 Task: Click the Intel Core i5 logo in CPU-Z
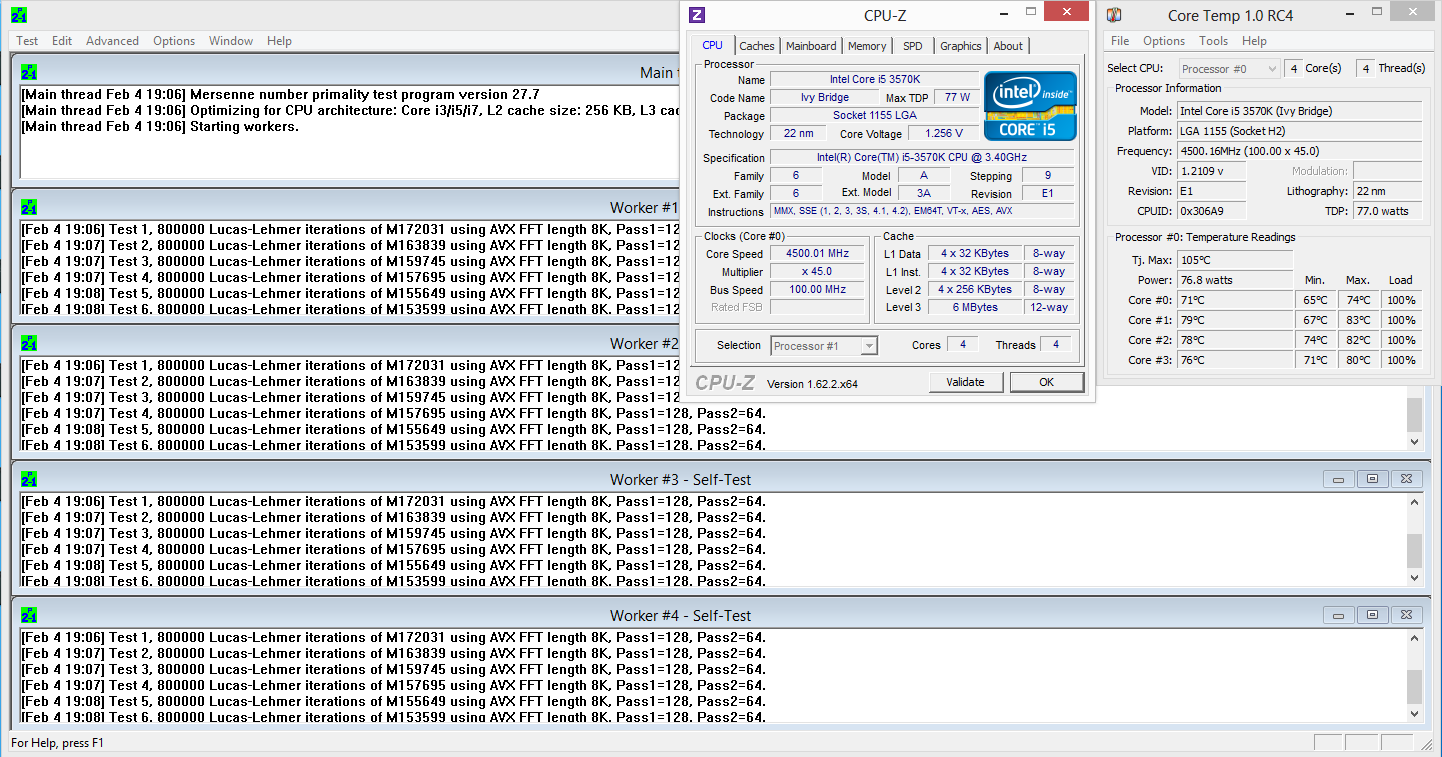pyautogui.click(x=1030, y=106)
